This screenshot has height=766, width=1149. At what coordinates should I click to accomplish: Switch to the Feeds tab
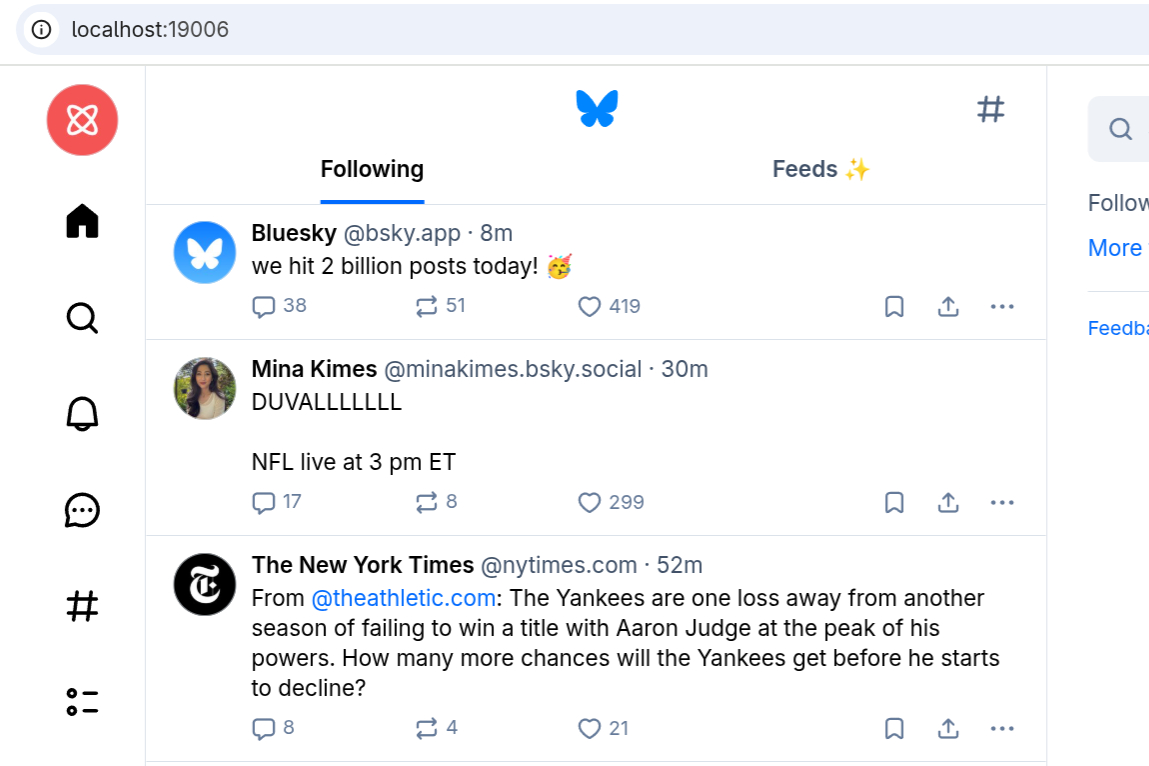[821, 170]
